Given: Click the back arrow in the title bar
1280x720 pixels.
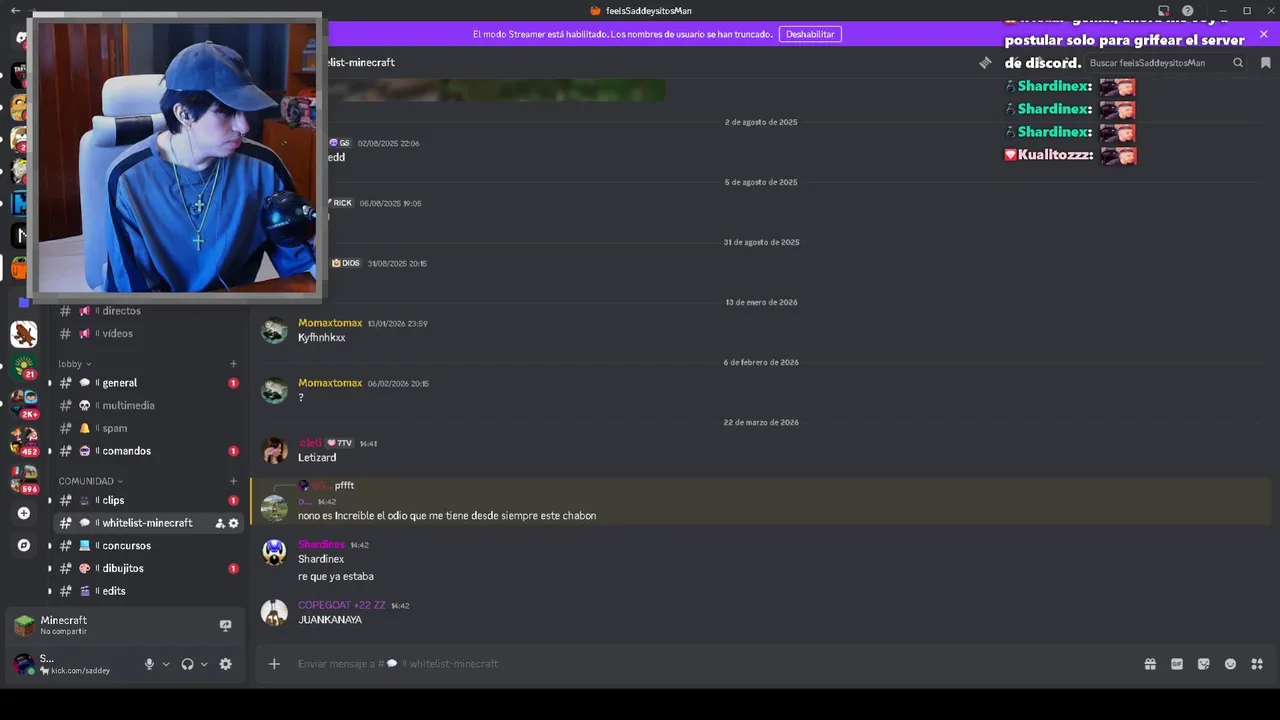Looking at the screenshot, I should (15, 11).
